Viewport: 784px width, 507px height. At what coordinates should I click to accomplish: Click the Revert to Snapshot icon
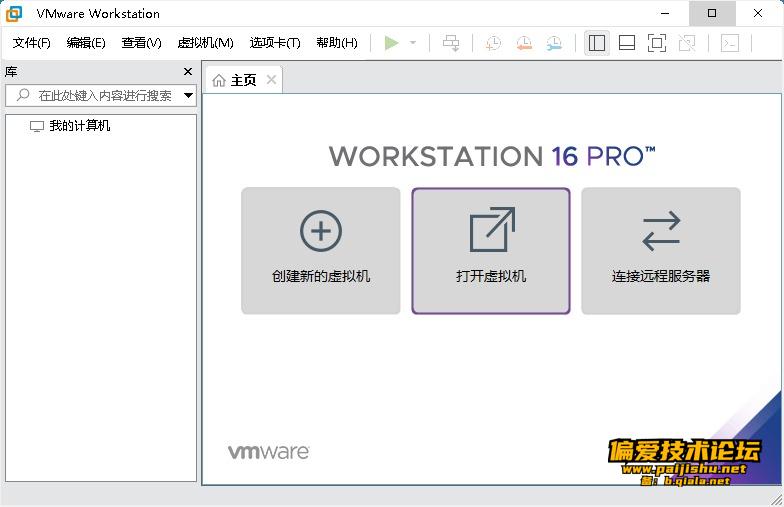point(524,43)
